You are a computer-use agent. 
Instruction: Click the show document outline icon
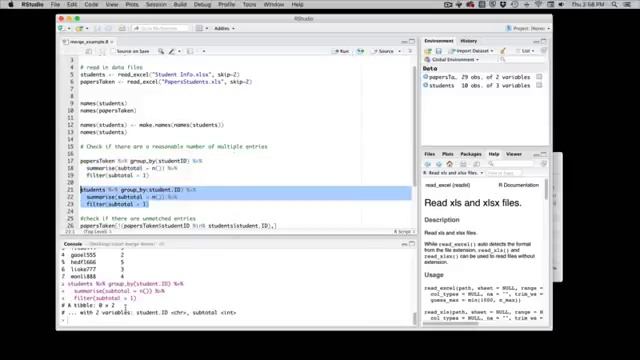point(410,51)
